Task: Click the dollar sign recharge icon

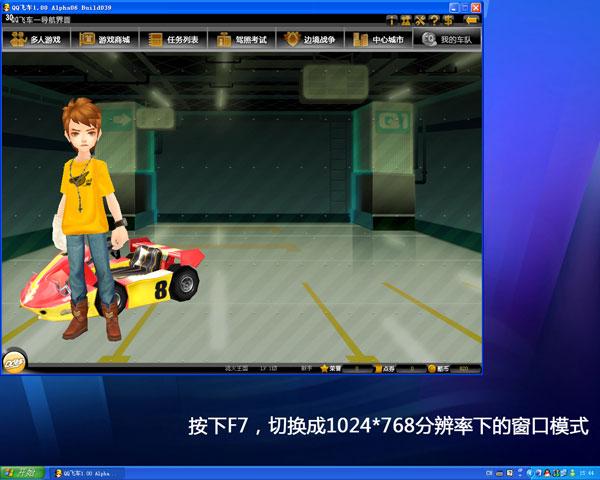Action: tap(448, 20)
